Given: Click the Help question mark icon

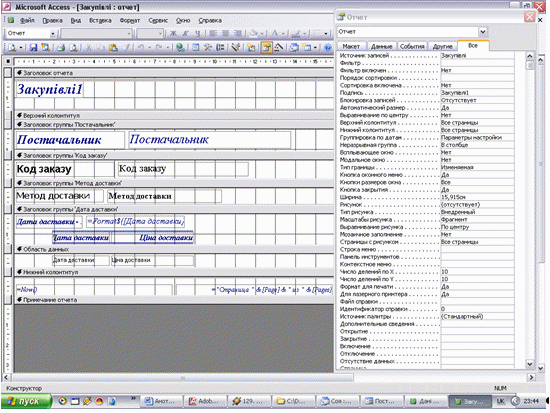Looking at the screenshot, I should pos(328,47).
